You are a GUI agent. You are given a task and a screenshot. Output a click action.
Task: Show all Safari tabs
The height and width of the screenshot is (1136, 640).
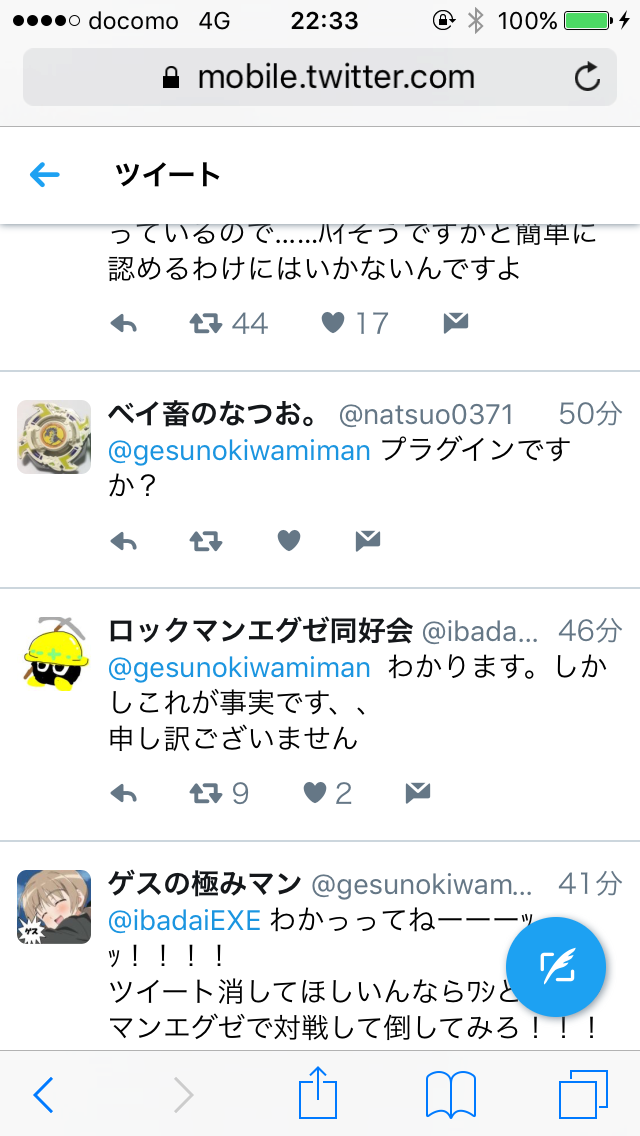tap(583, 1094)
